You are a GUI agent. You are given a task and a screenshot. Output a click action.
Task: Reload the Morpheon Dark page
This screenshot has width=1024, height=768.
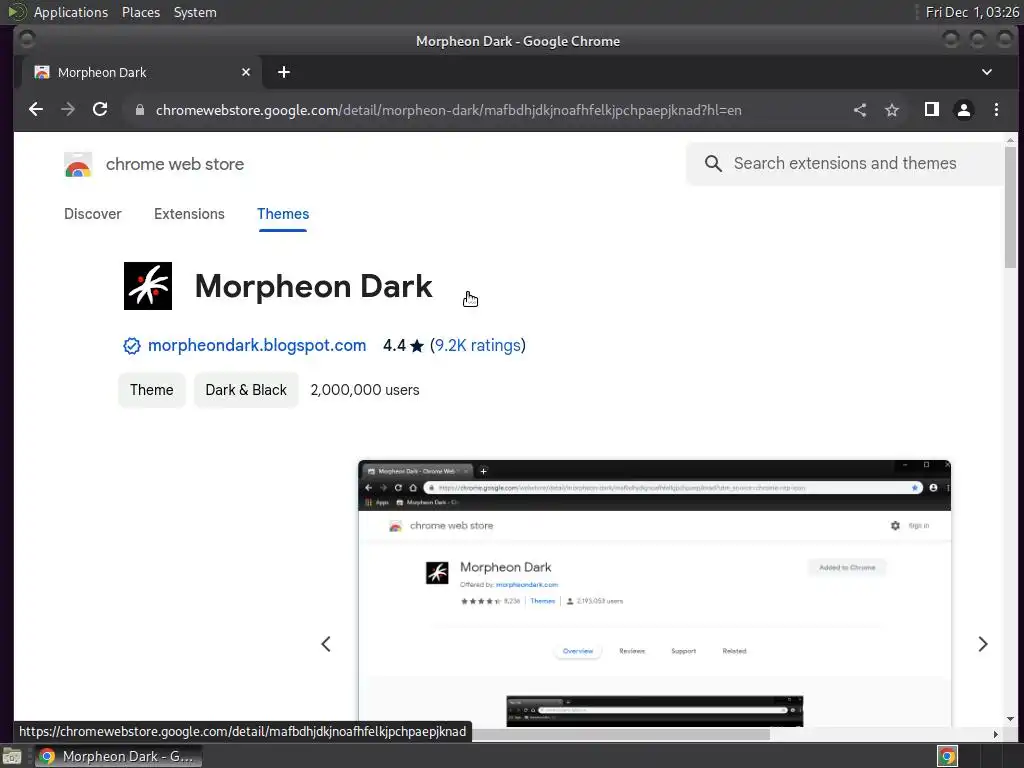(x=100, y=110)
